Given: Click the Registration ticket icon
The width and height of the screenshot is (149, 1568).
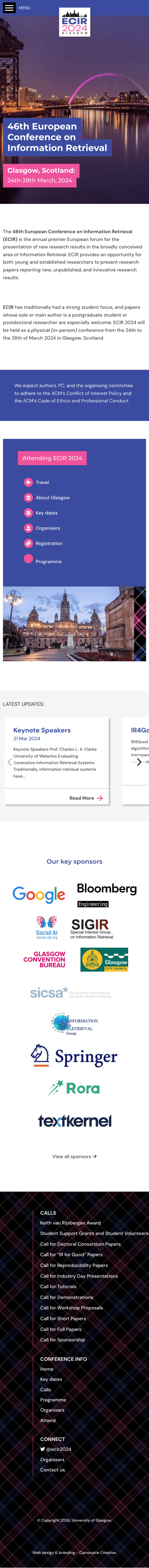Looking at the screenshot, I should (x=28, y=543).
